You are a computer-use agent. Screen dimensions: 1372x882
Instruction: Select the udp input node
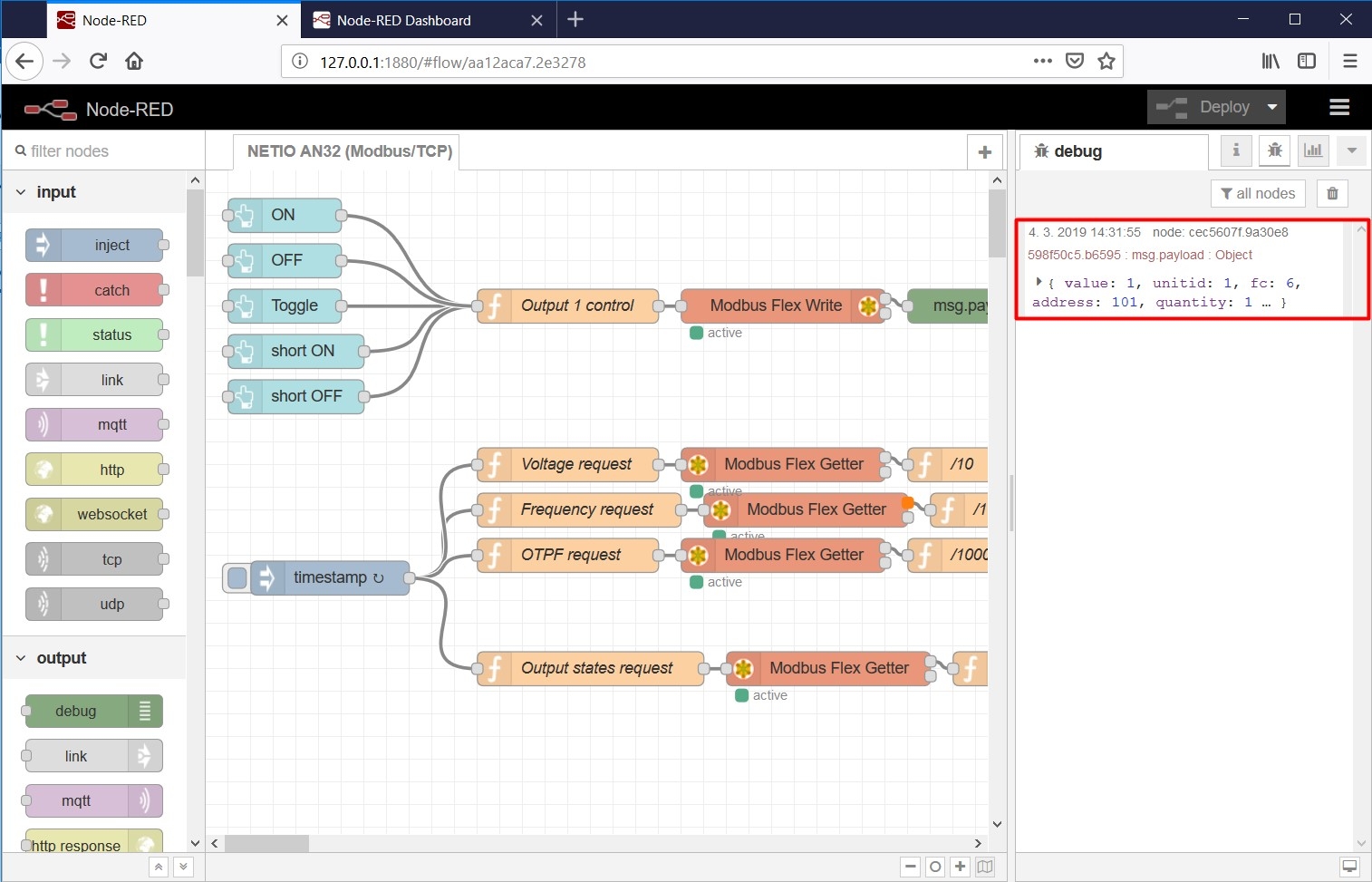(x=95, y=604)
